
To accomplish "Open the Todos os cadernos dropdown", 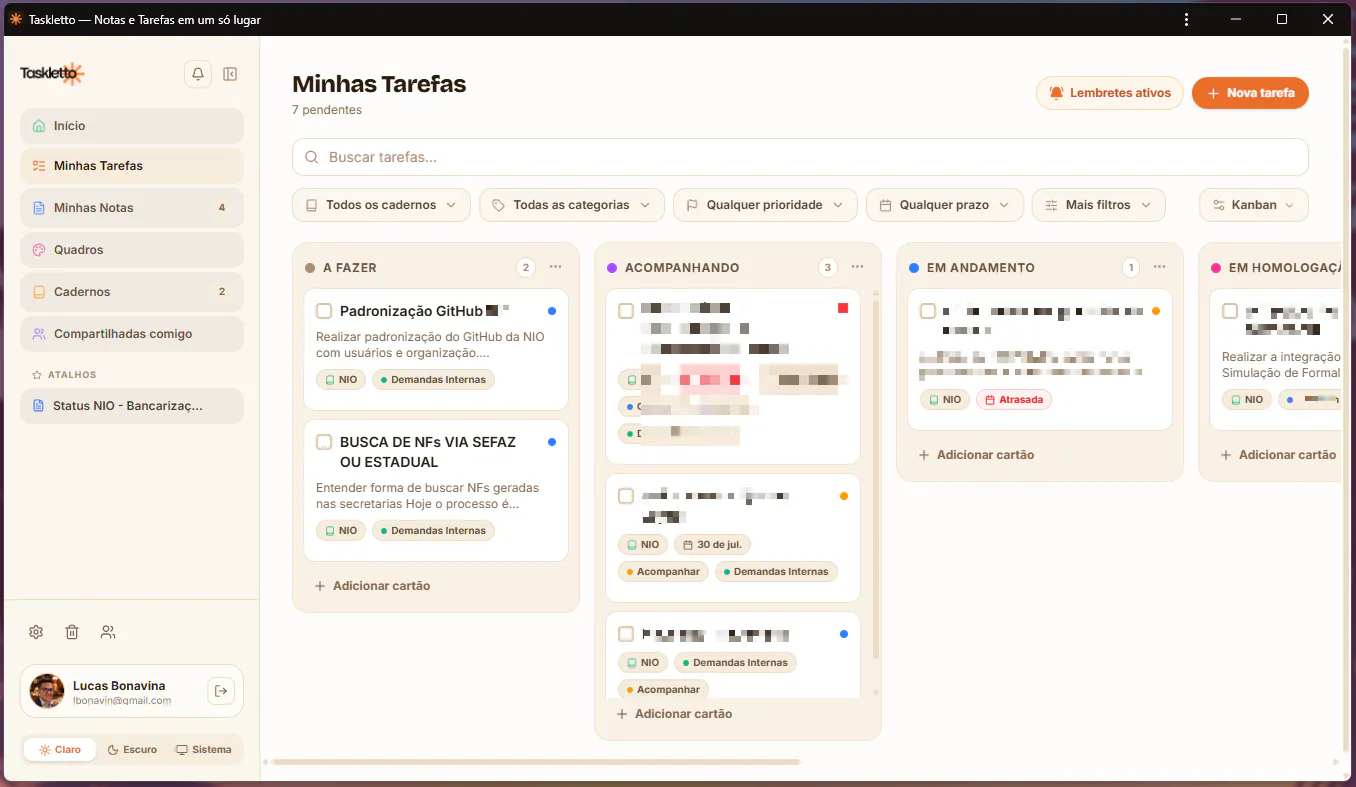I will click(381, 205).
